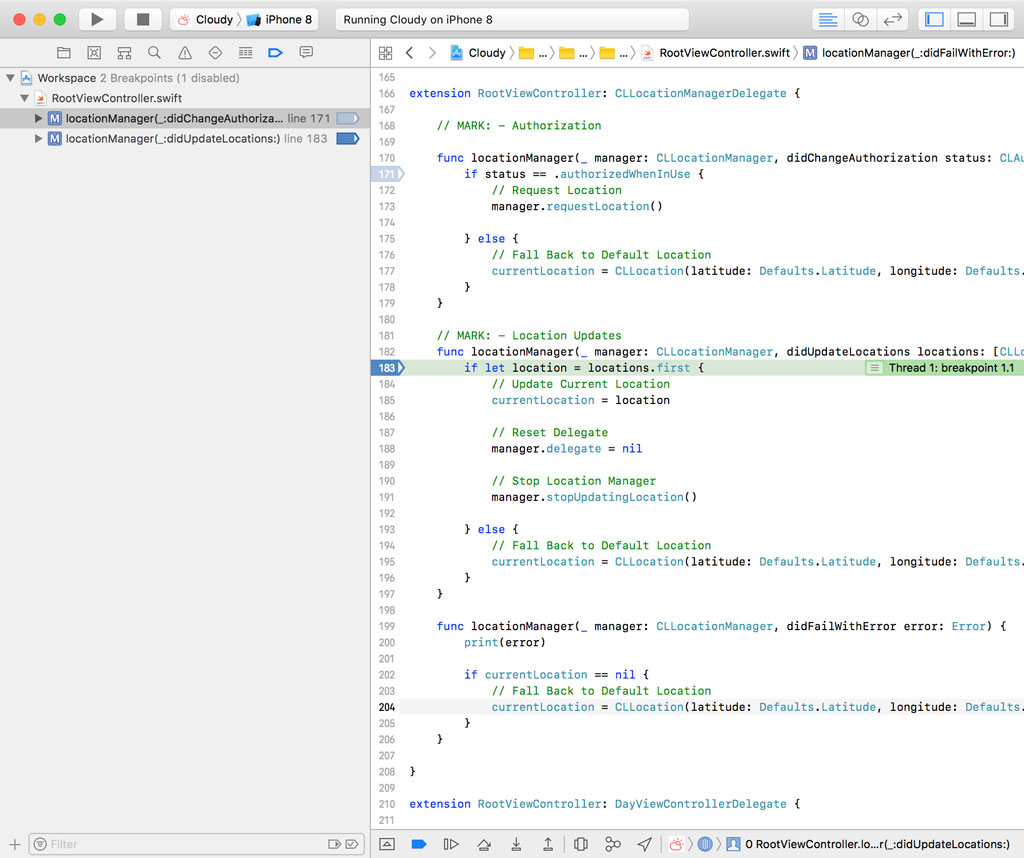The image size is (1024, 858).
Task: Open the Find navigator search icon
Action: (x=154, y=52)
